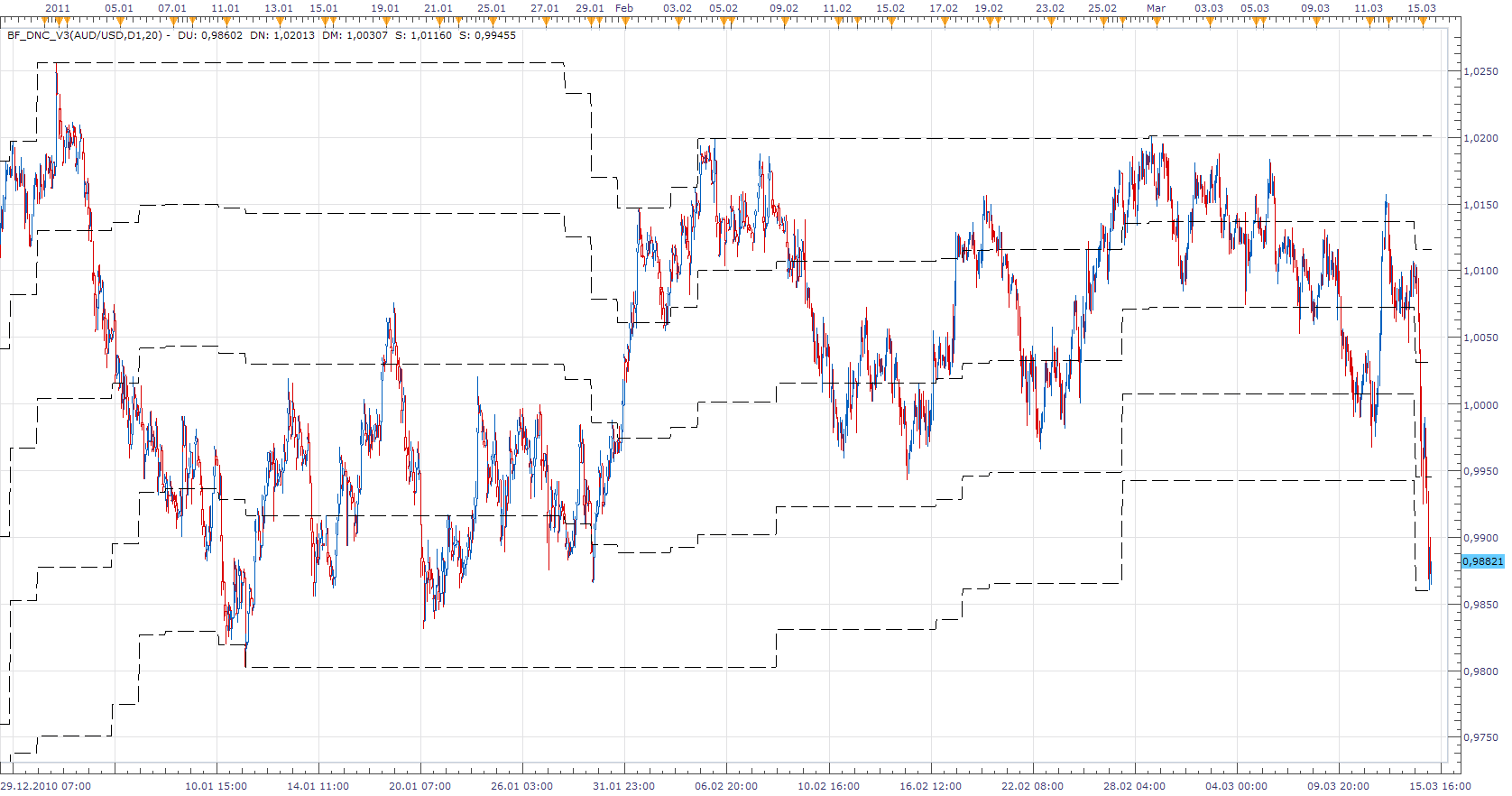Viewport: 1512px width, 796px height.
Task: Click the S: 0,99455 indicator value
Action: 488,35
